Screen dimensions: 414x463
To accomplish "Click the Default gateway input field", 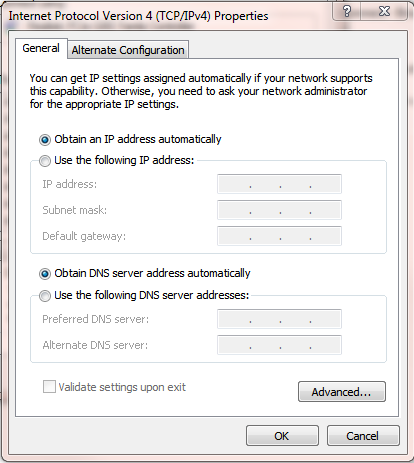I will tap(279, 236).
